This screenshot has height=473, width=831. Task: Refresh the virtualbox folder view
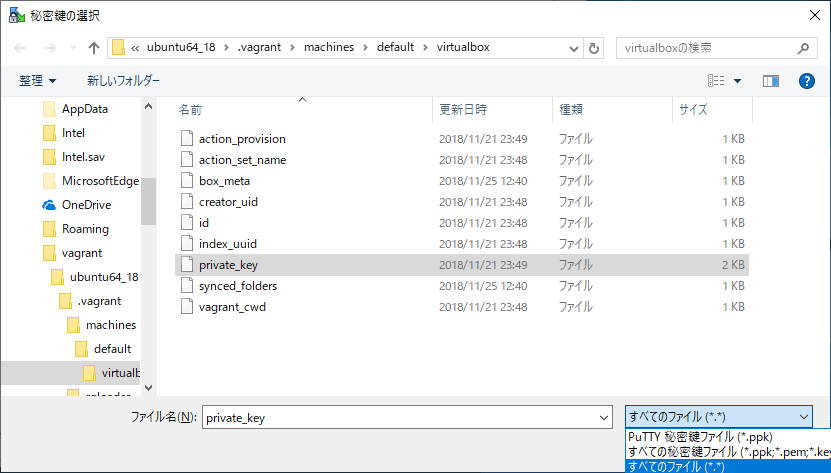pos(594,49)
